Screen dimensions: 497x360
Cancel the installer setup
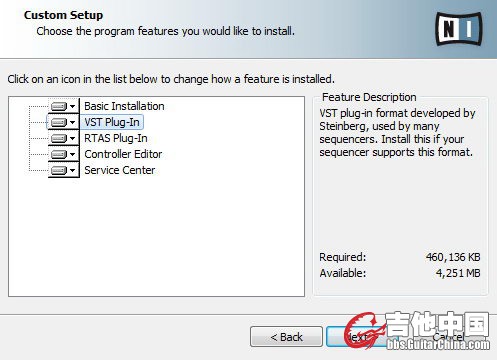pyautogui.click(x=448, y=337)
